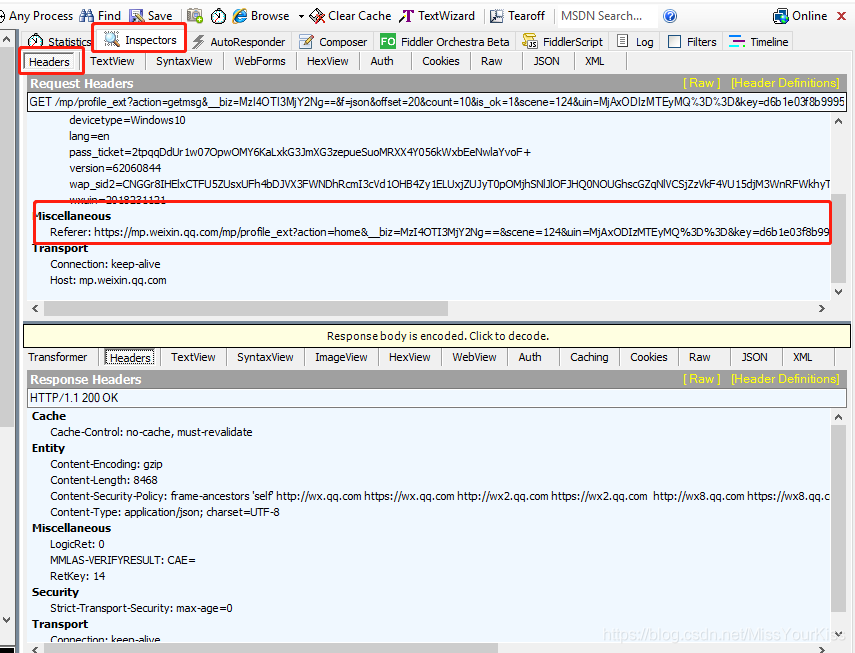Open the Timeline tab
This screenshot has height=653, width=855.
click(758, 41)
